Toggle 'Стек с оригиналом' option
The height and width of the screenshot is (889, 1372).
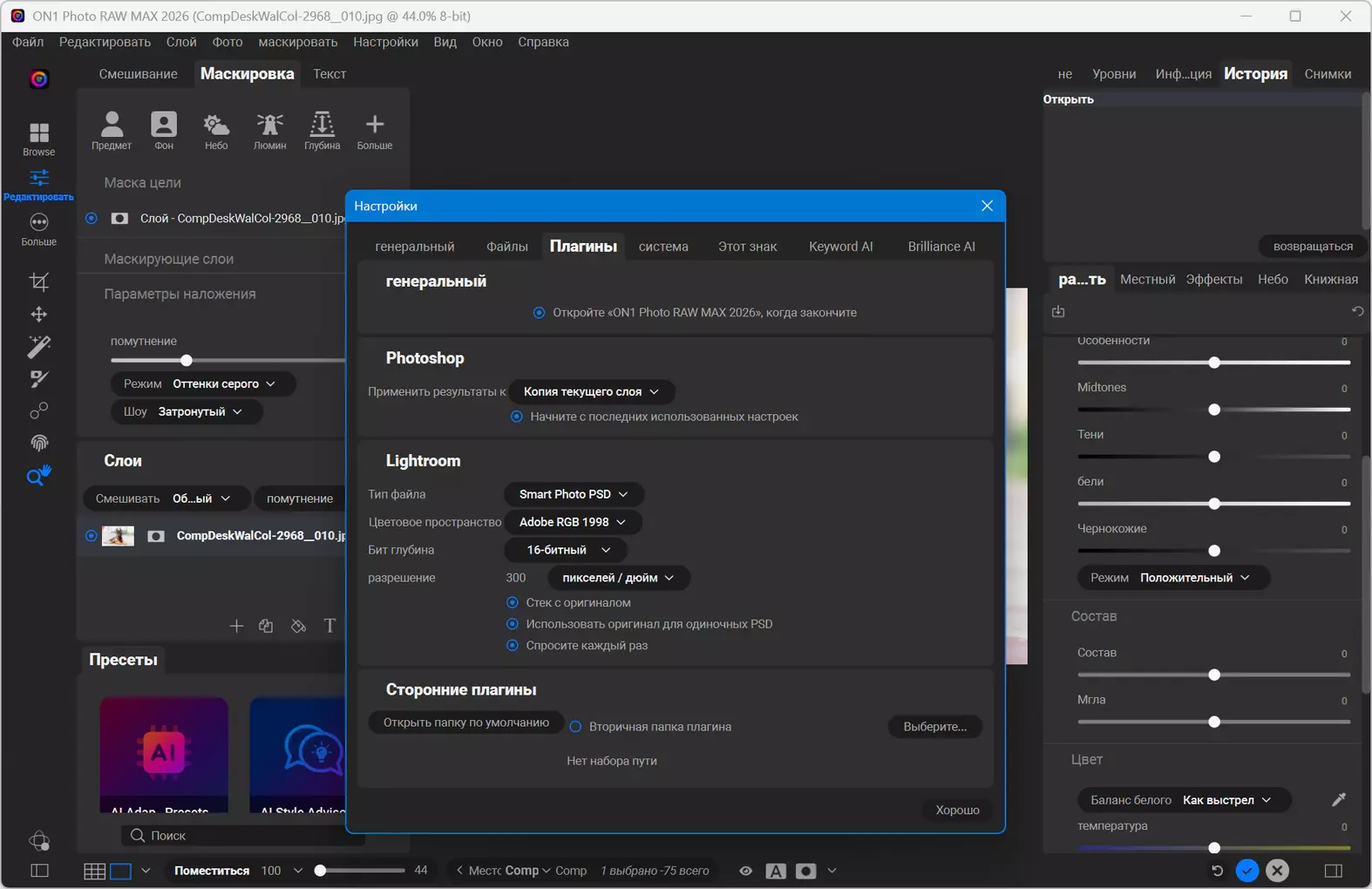point(513,602)
